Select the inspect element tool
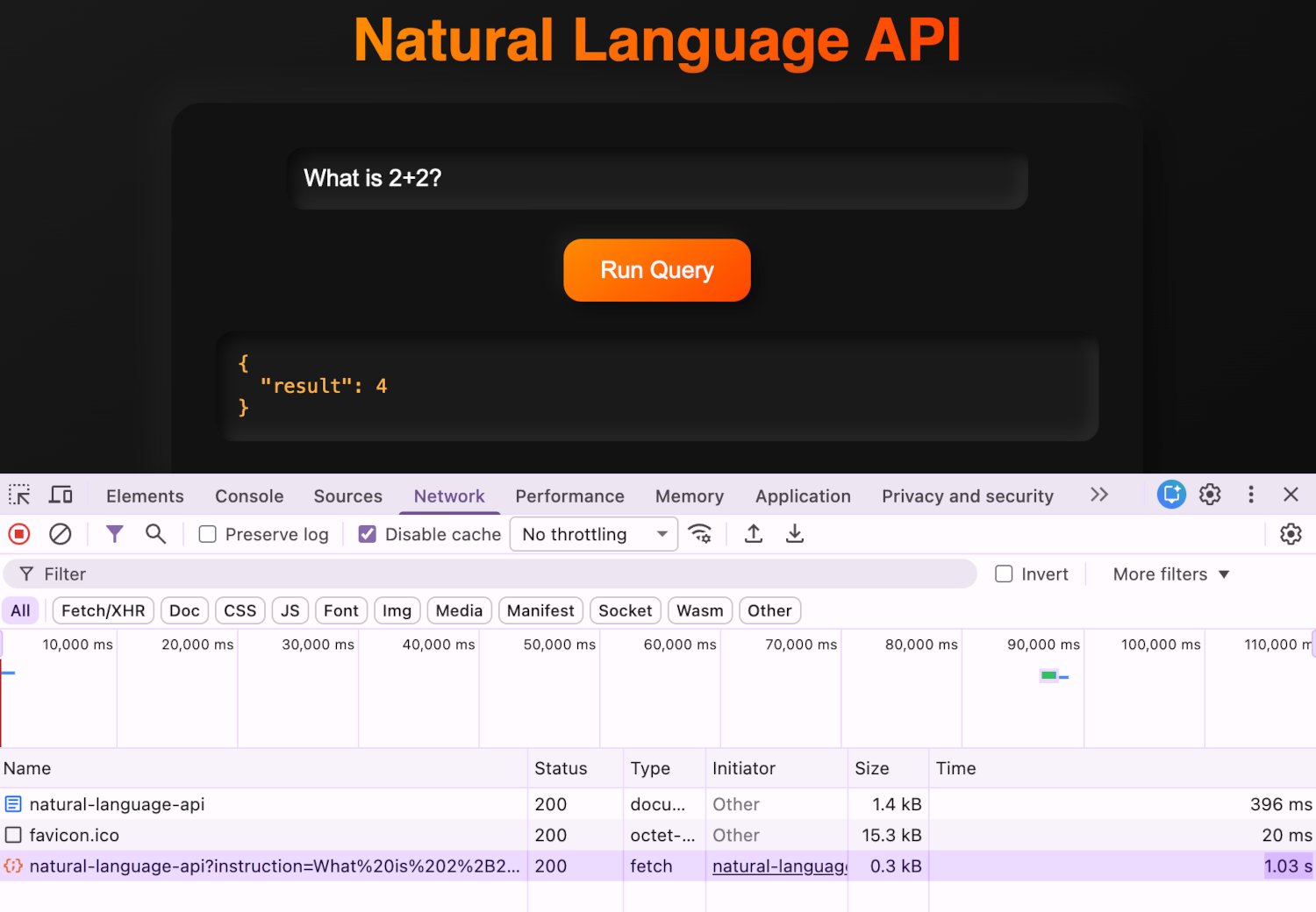Viewport: 1316px width, 912px height. tap(18, 494)
